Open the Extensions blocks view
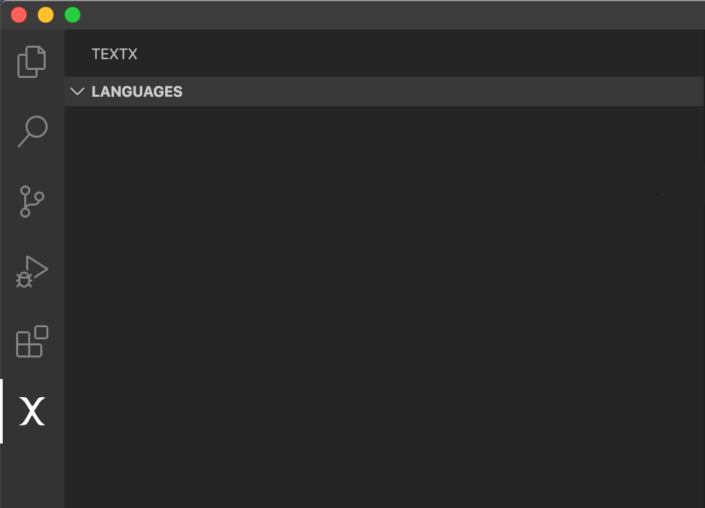Viewport: 705px width, 508px height. [32, 342]
